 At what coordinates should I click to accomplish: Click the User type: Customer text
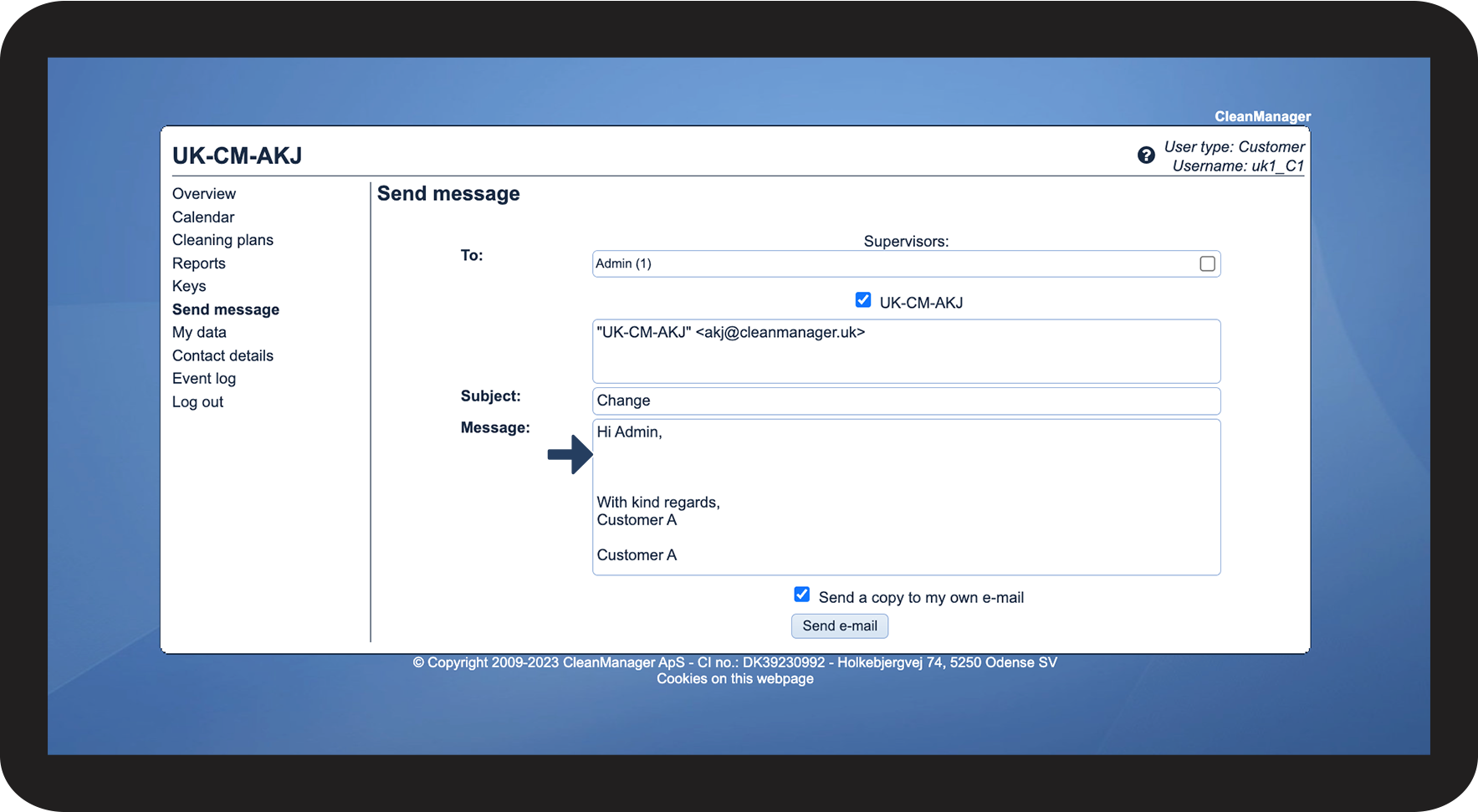[1234, 146]
